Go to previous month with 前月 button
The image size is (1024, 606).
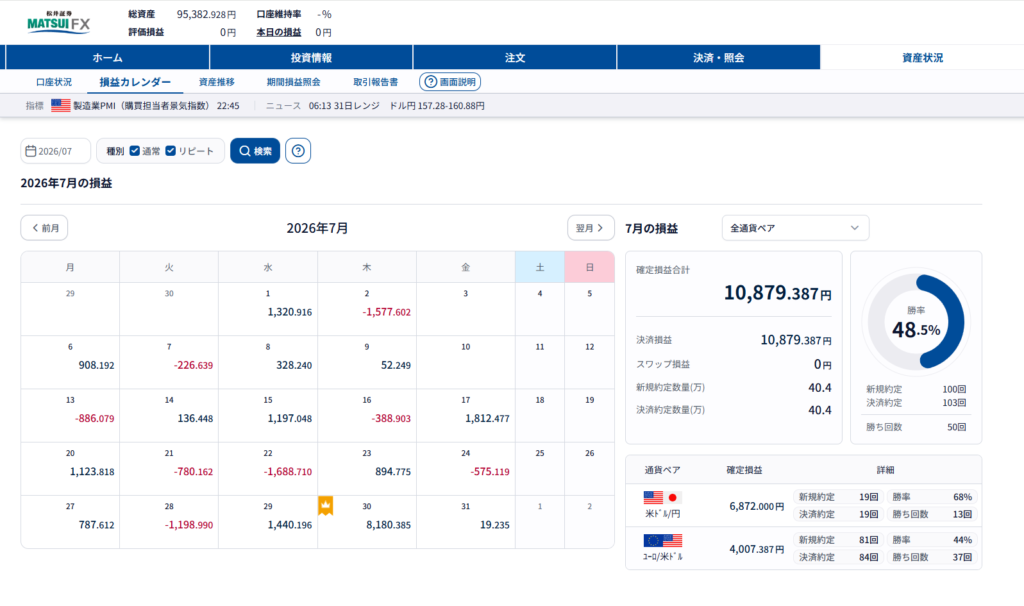(x=44, y=228)
